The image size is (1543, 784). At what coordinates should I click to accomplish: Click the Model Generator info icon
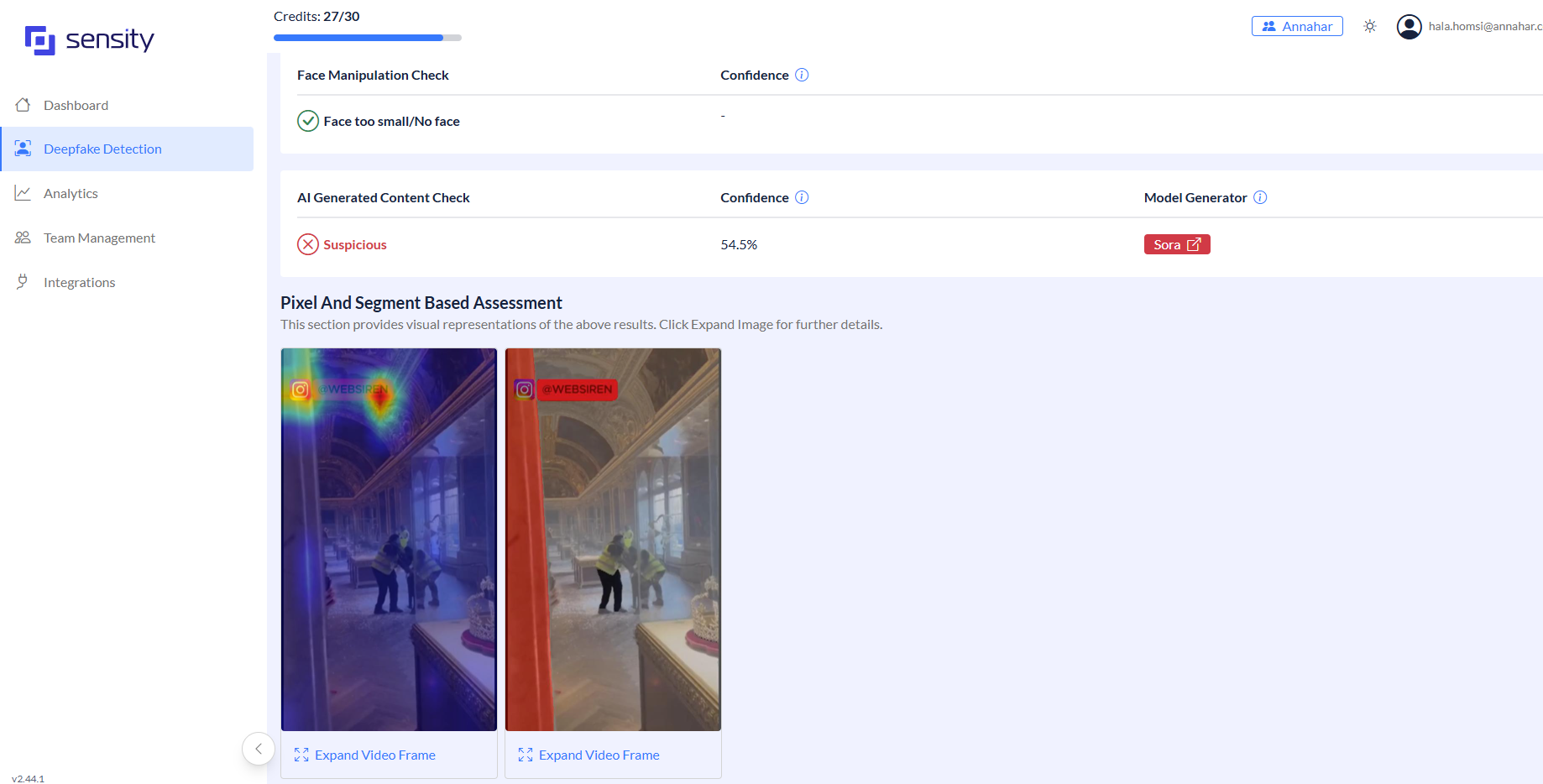click(x=1260, y=197)
